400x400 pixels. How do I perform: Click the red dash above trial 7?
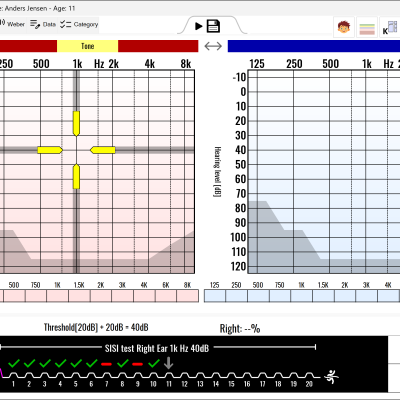coord(106,364)
